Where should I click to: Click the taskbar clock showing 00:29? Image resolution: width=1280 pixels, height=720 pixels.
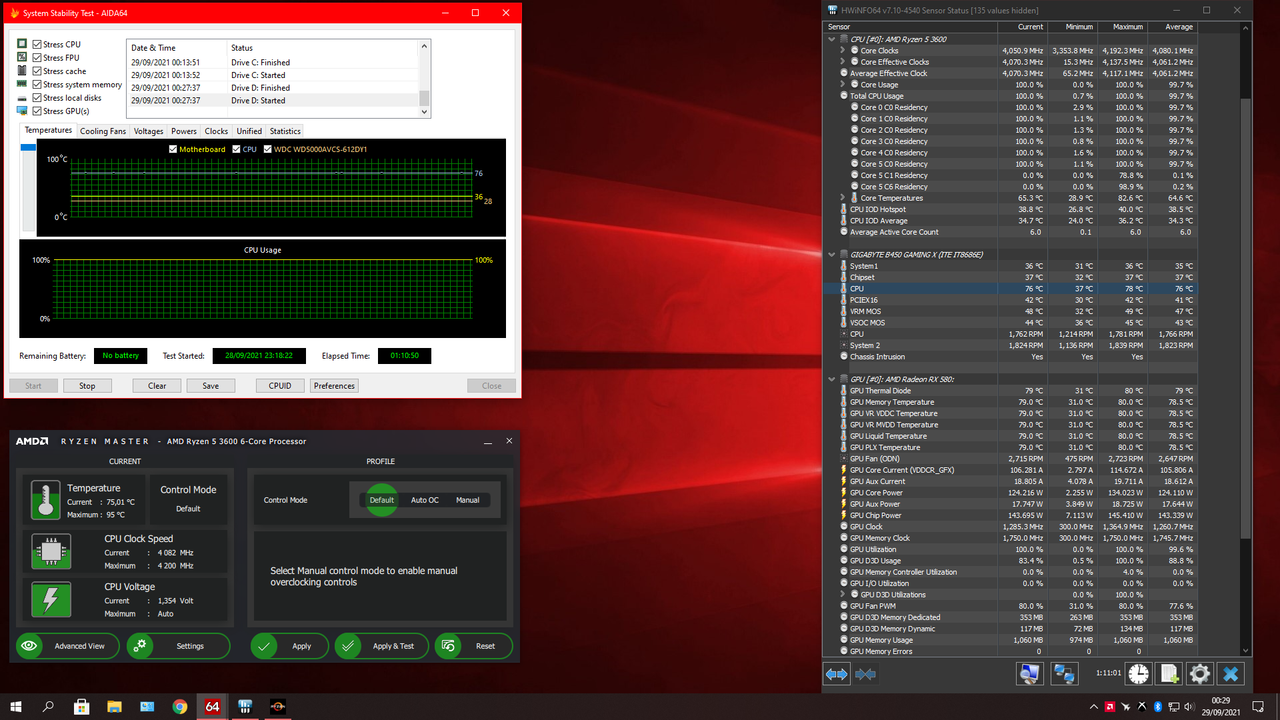click(x=1220, y=706)
